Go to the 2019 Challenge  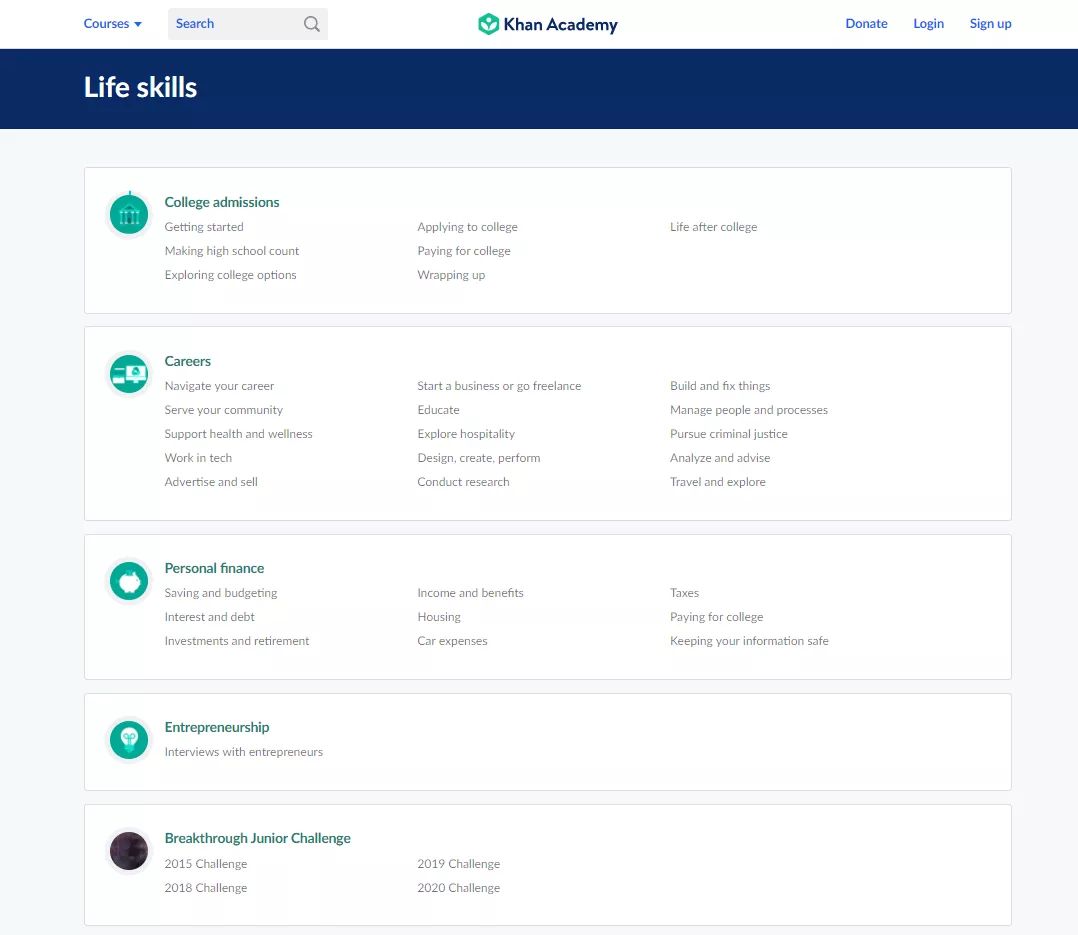[x=459, y=864]
